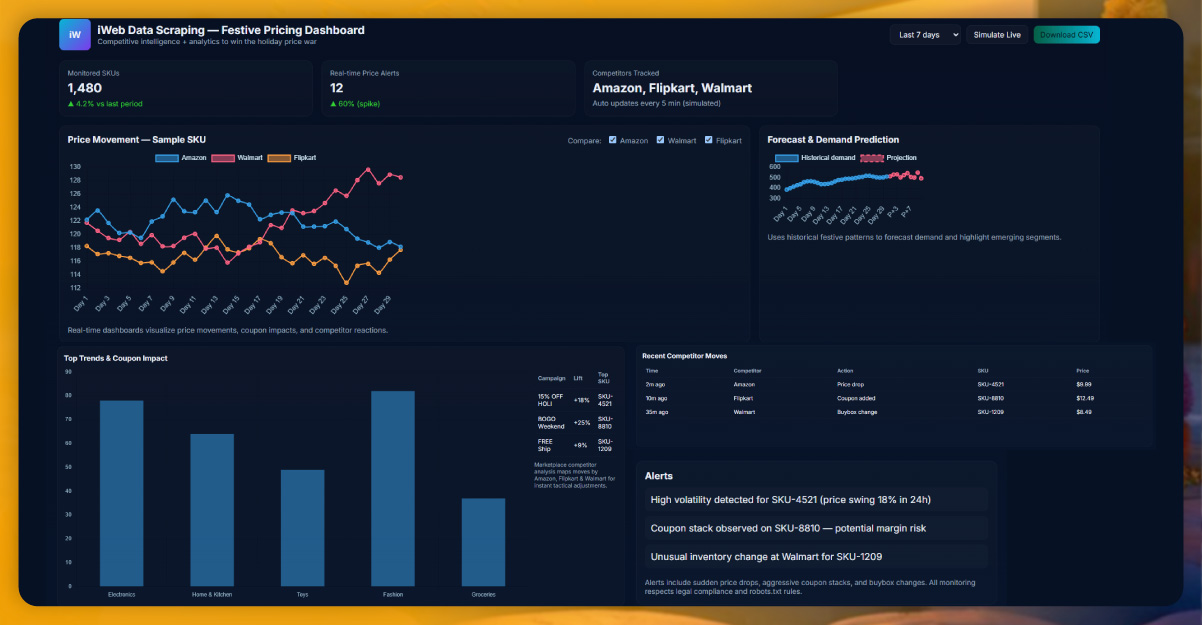
Task: Select the BOGO Weekend campaign row
Action: point(575,423)
